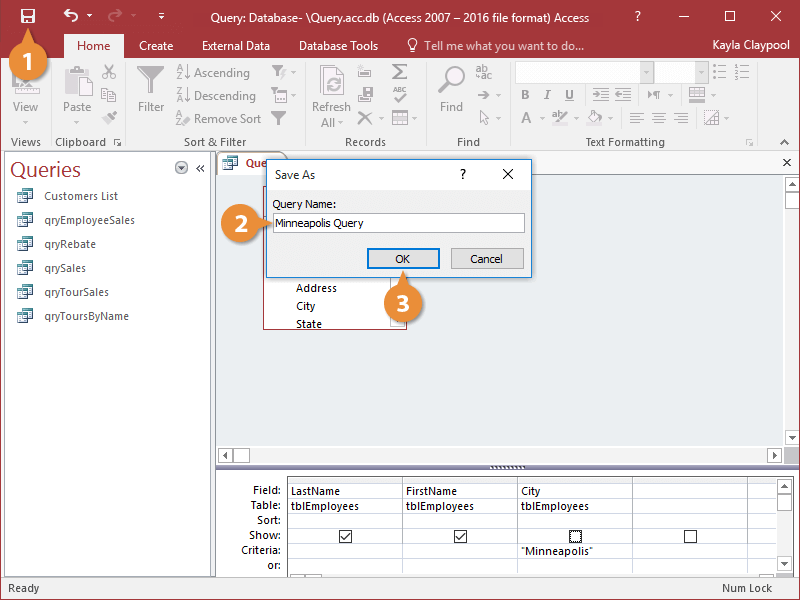The width and height of the screenshot is (800, 600).
Task: Click the Refresh All icon
Action: (x=331, y=82)
